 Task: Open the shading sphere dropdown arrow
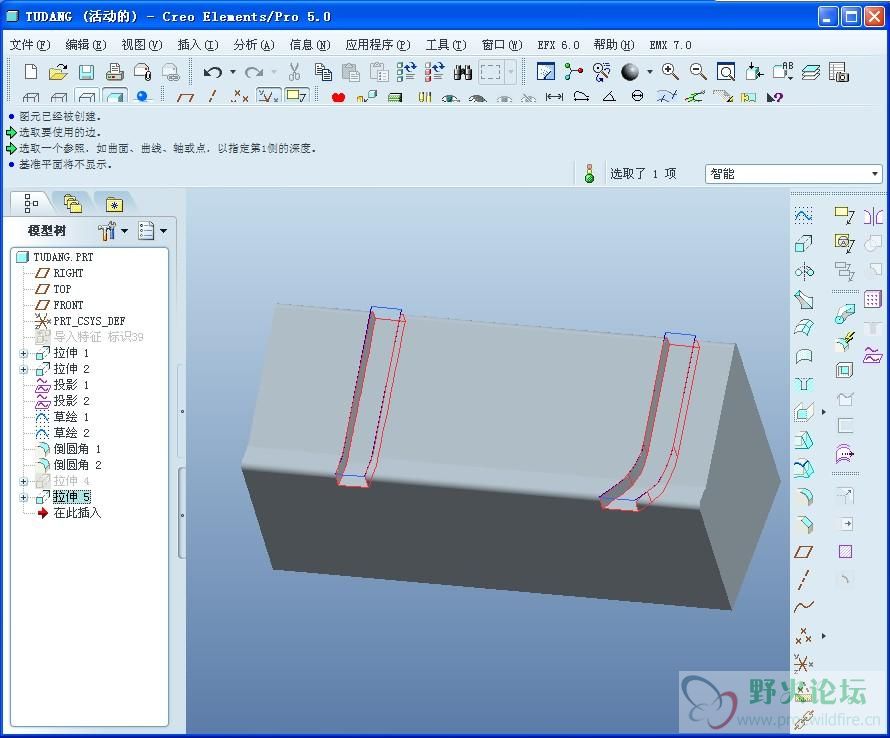649,72
